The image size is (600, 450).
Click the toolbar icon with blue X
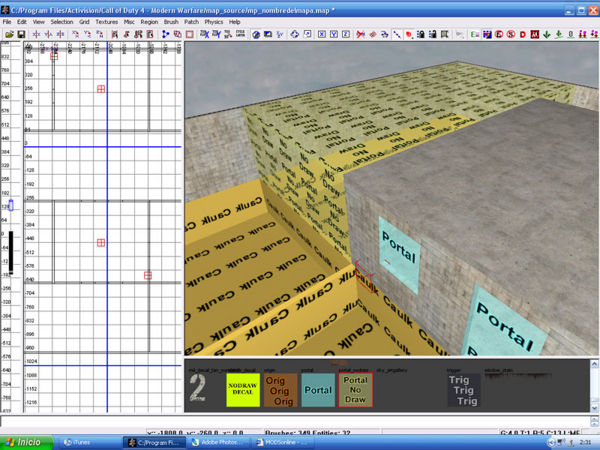(x=204, y=34)
